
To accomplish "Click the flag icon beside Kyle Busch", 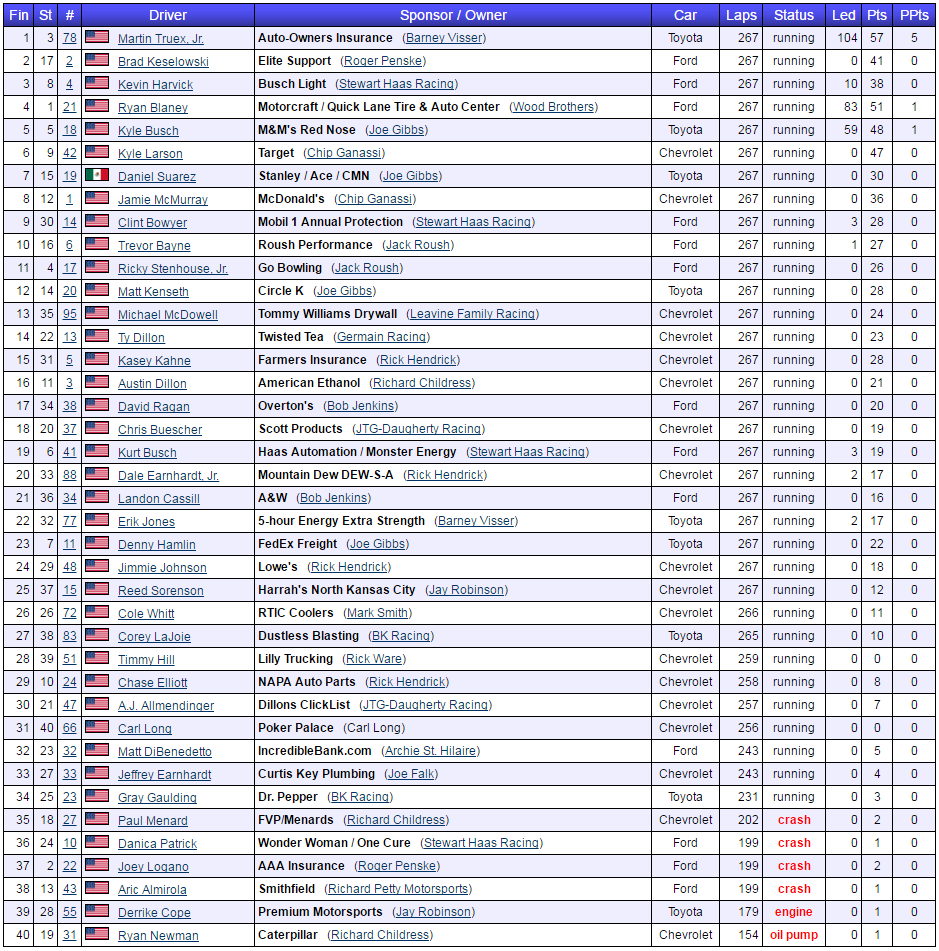I will click(97, 129).
